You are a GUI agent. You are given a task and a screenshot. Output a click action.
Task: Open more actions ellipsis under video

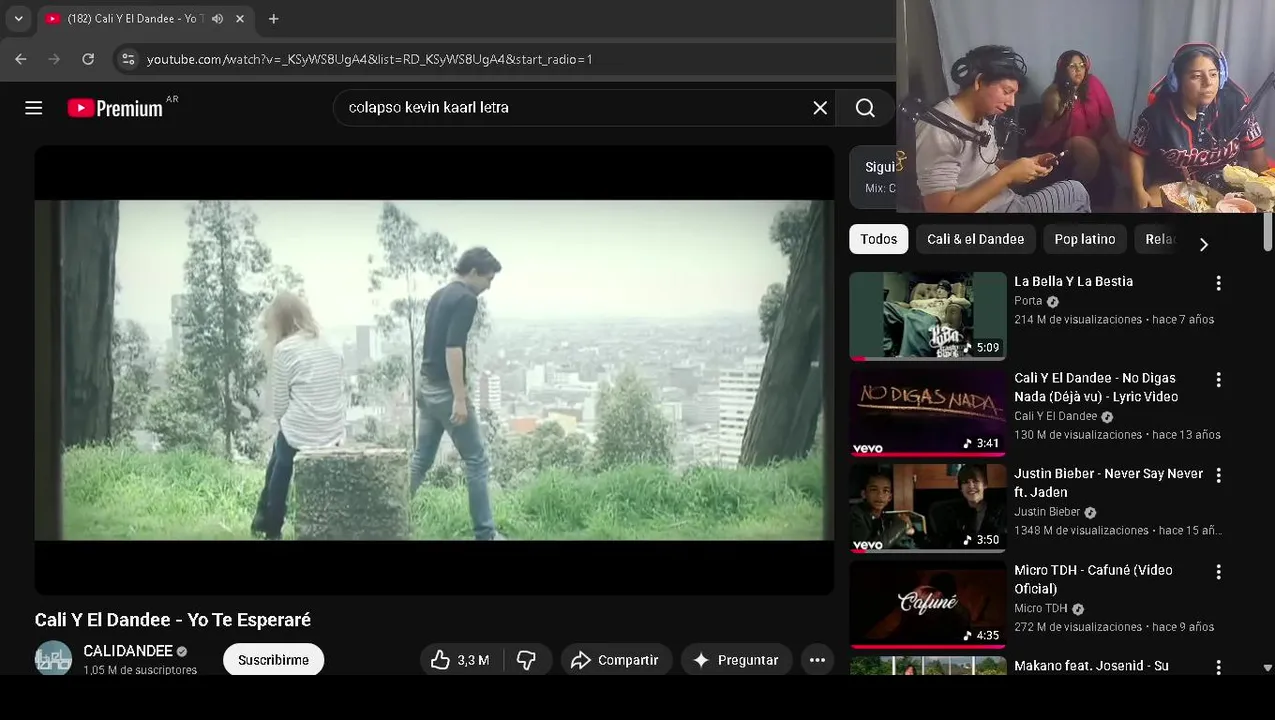tap(817, 660)
